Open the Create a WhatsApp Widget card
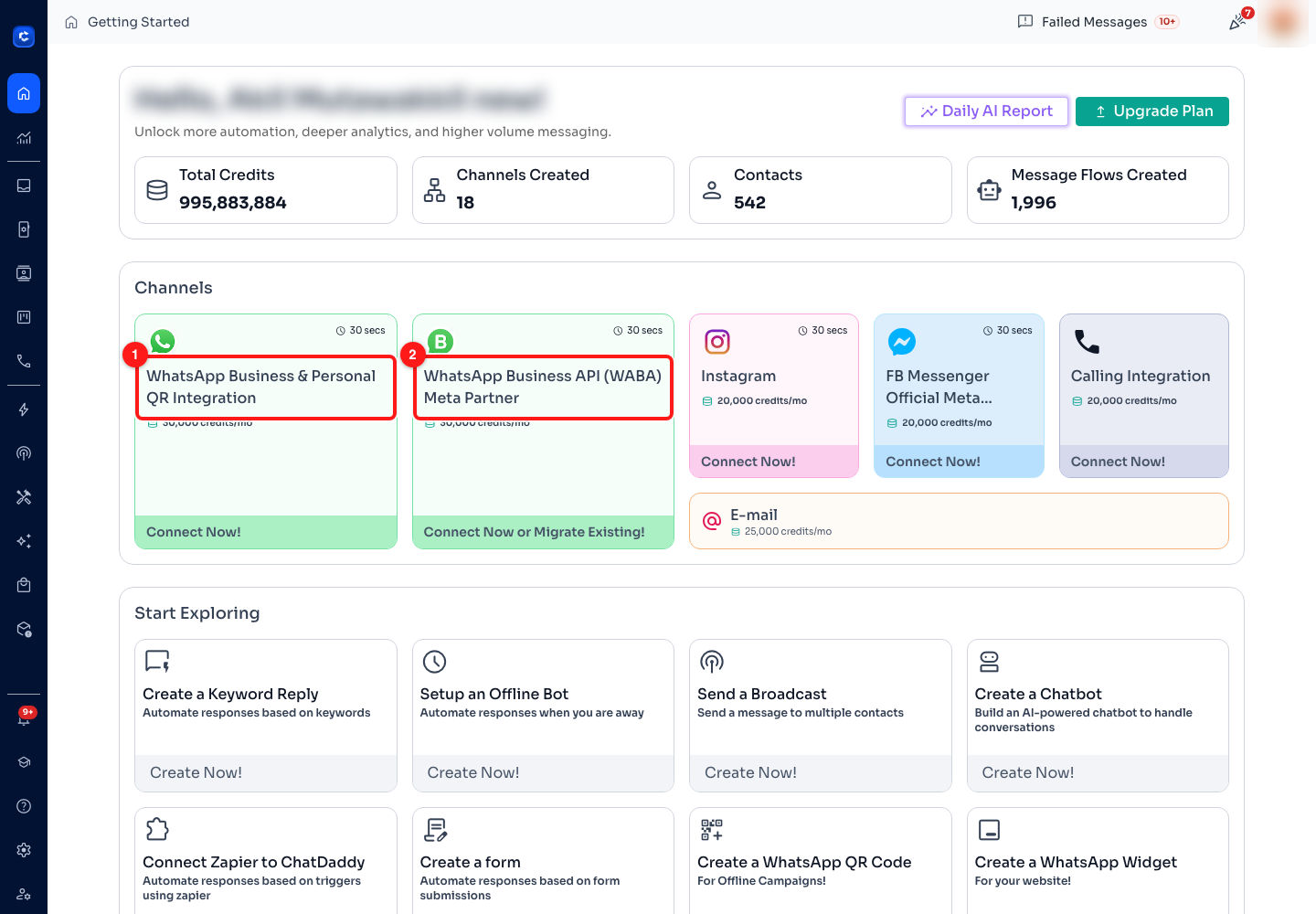The image size is (1316, 914). [1098, 861]
